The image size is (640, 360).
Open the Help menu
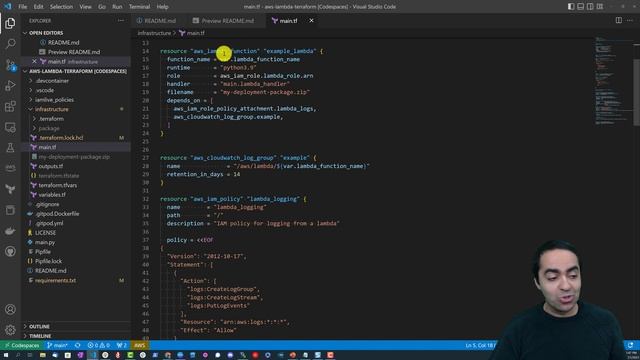162,7
